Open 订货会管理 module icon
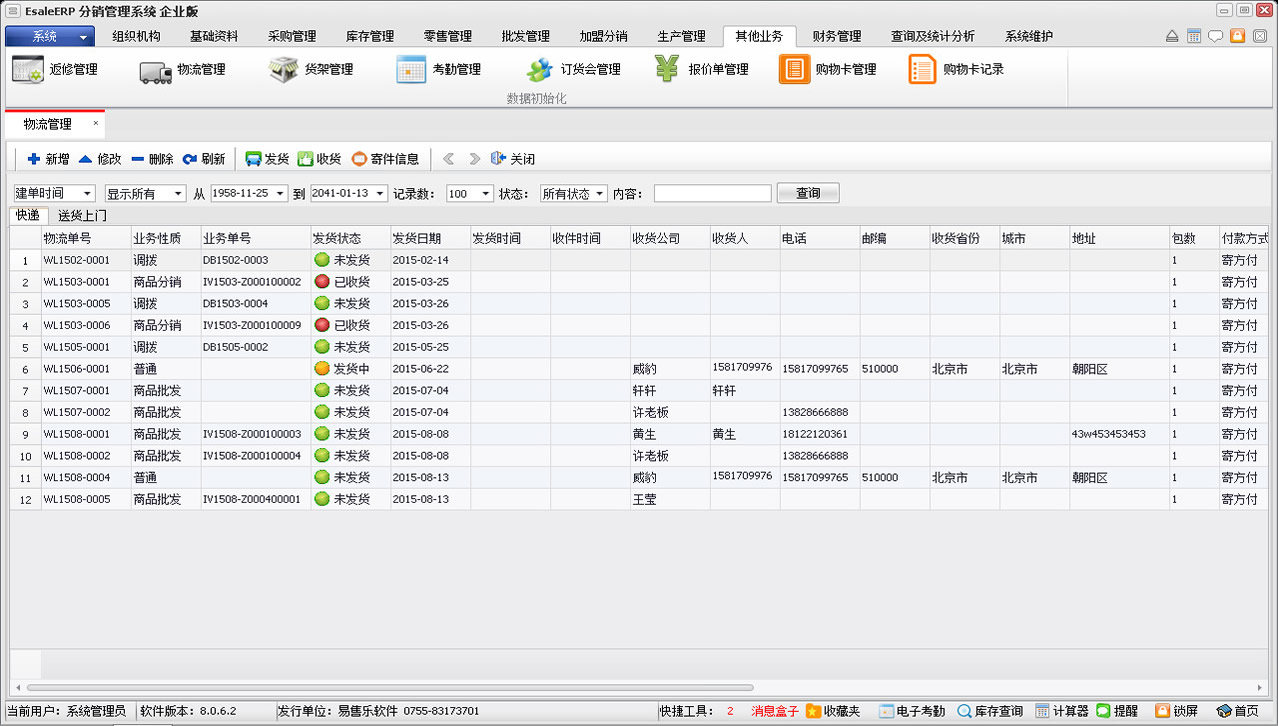 (x=540, y=70)
